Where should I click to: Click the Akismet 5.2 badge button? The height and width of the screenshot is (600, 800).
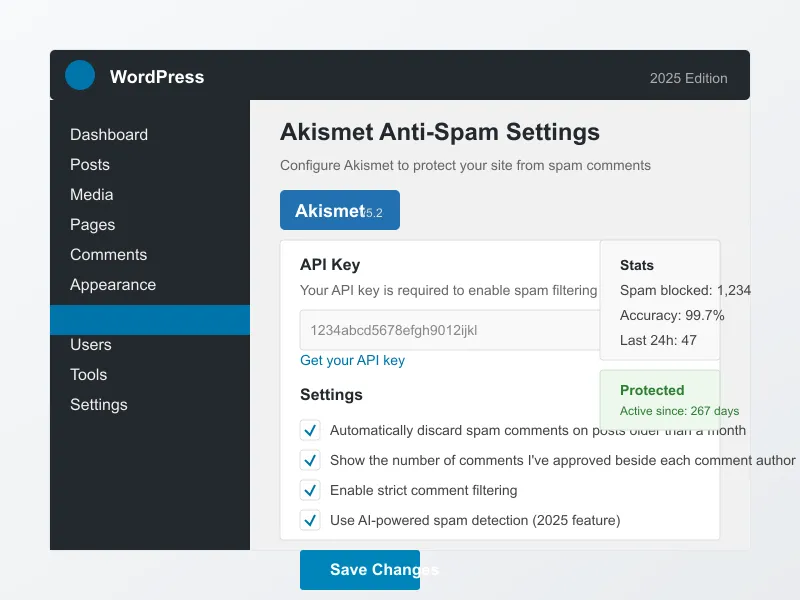point(340,210)
